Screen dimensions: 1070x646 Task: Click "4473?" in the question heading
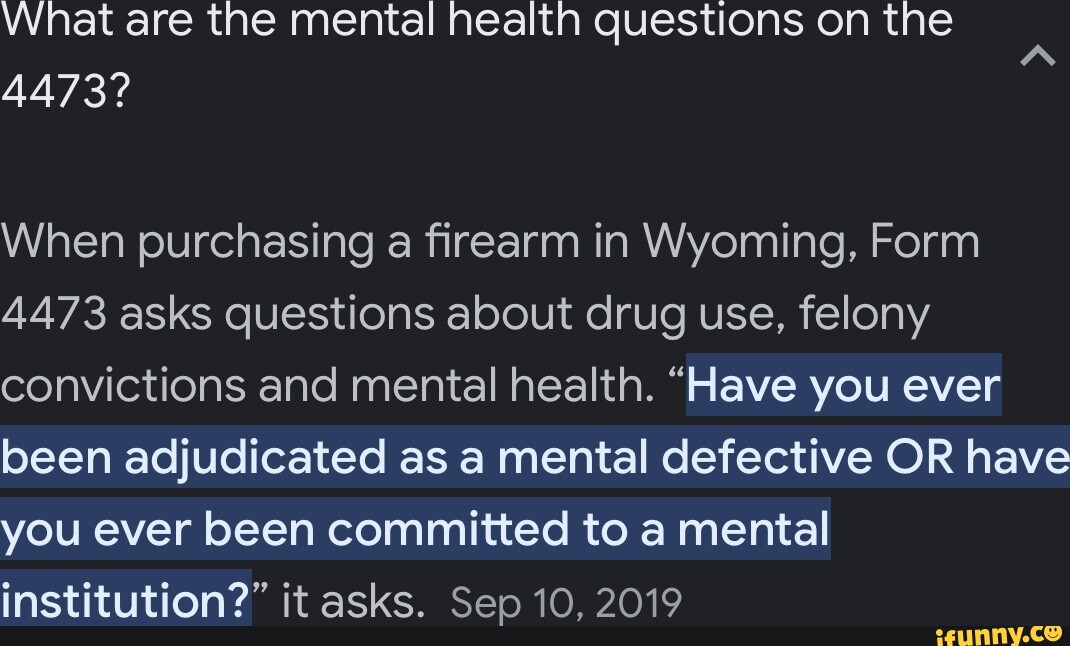tap(66, 92)
